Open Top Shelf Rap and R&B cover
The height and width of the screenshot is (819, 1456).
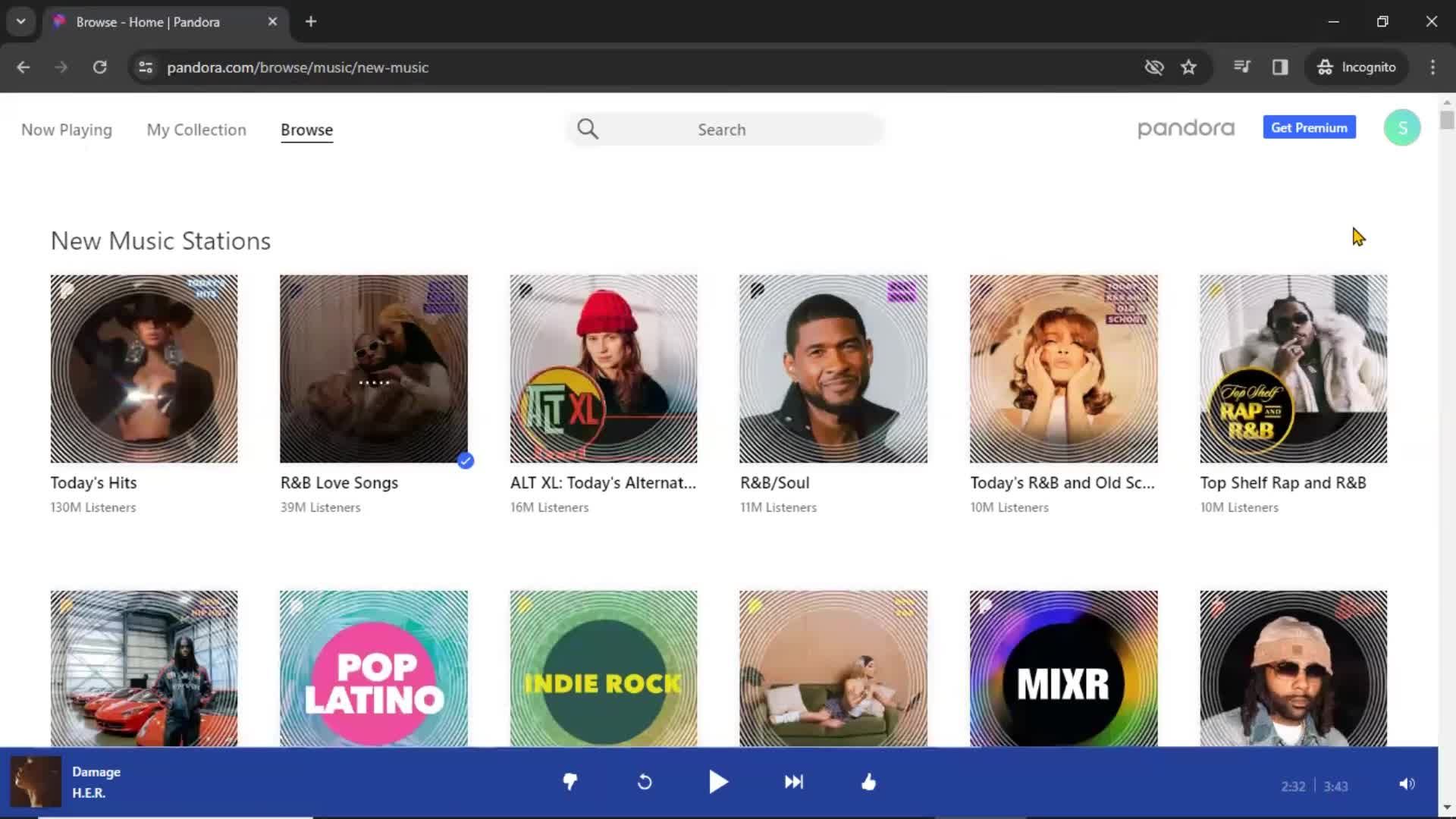pyautogui.click(x=1294, y=369)
